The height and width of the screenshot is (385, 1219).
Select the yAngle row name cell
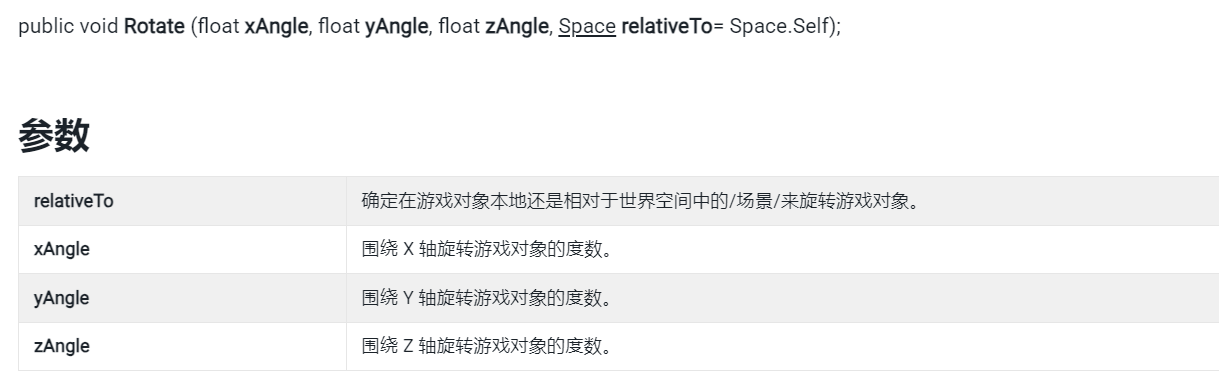[182, 298]
